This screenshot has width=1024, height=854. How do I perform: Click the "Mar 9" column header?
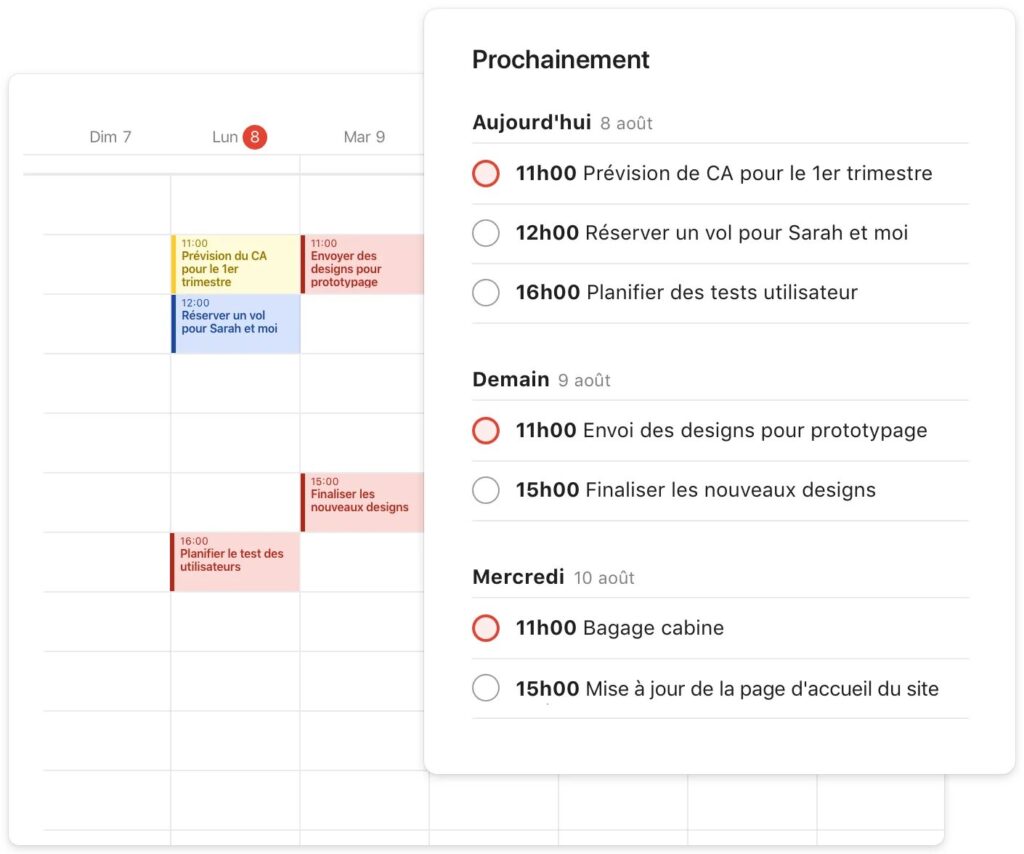pos(362,136)
